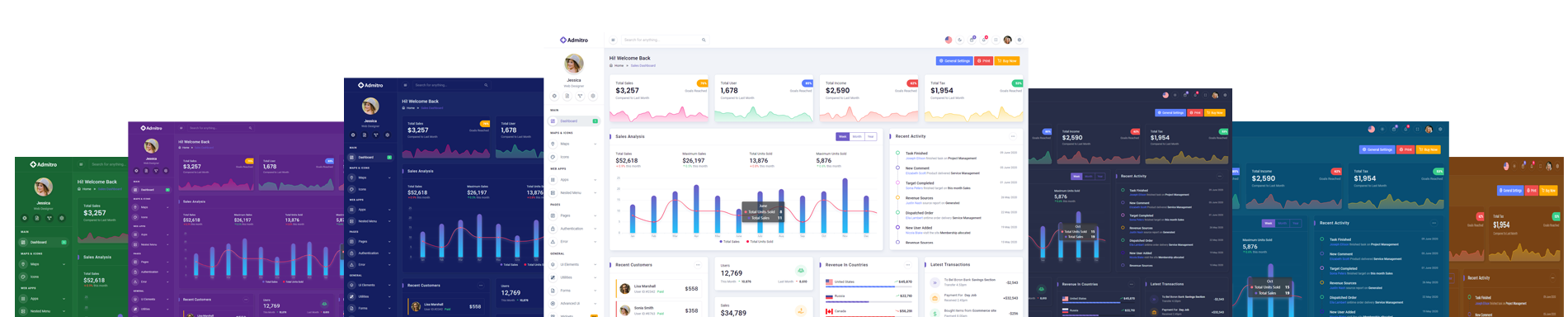Viewport: 1568px width, 317px height.
Task: Click gear icon under Jessica in white dashboard
Action: click(x=593, y=96)
